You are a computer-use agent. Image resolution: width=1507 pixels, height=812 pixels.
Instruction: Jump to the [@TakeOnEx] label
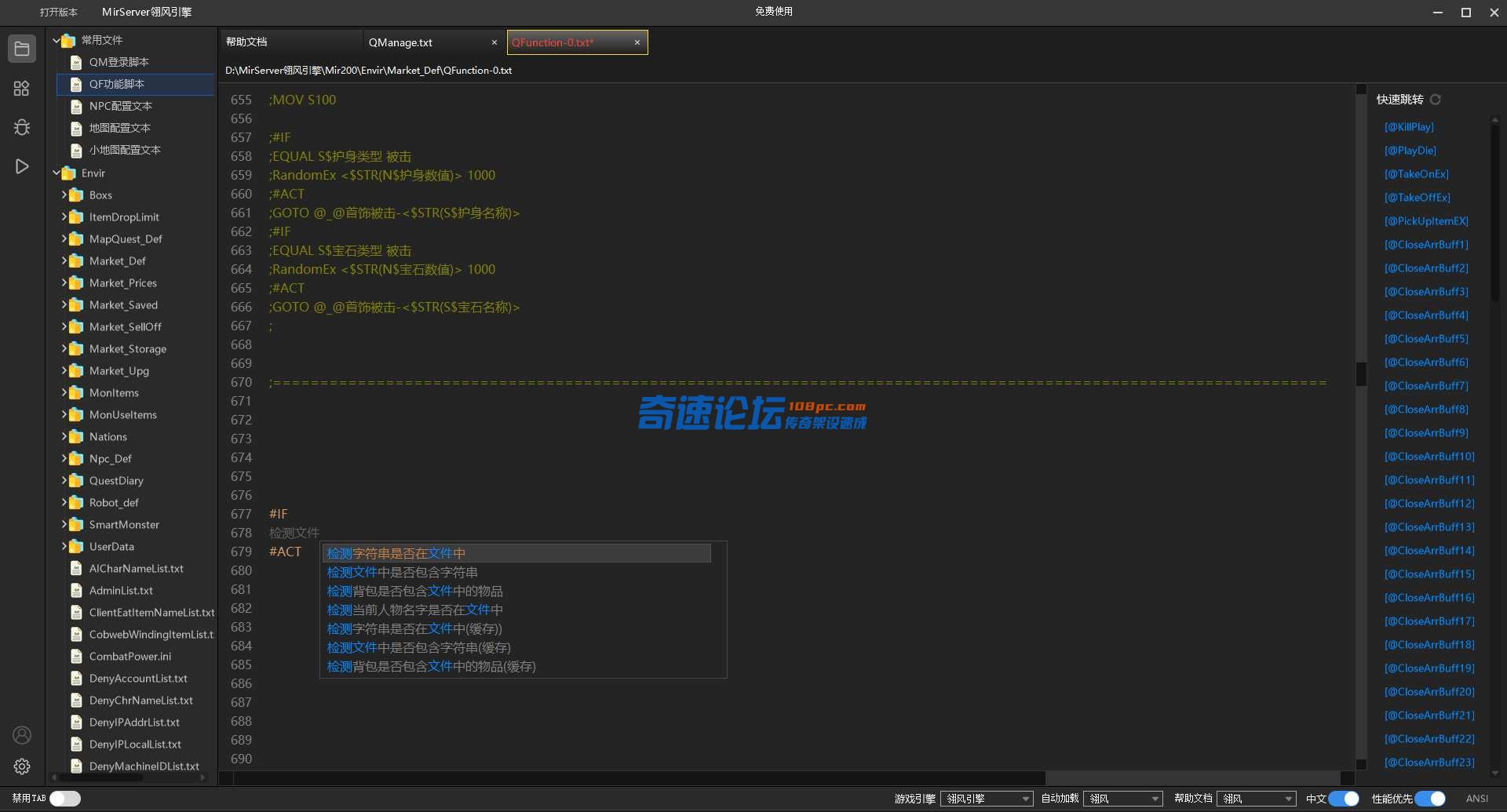tap(1417, 173)
